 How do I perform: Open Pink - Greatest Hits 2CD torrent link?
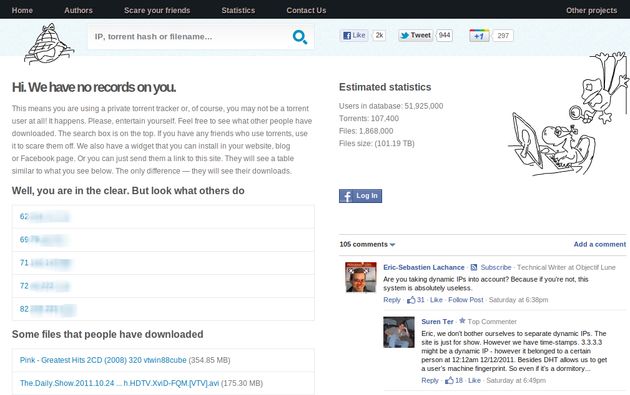pos(103,360)
